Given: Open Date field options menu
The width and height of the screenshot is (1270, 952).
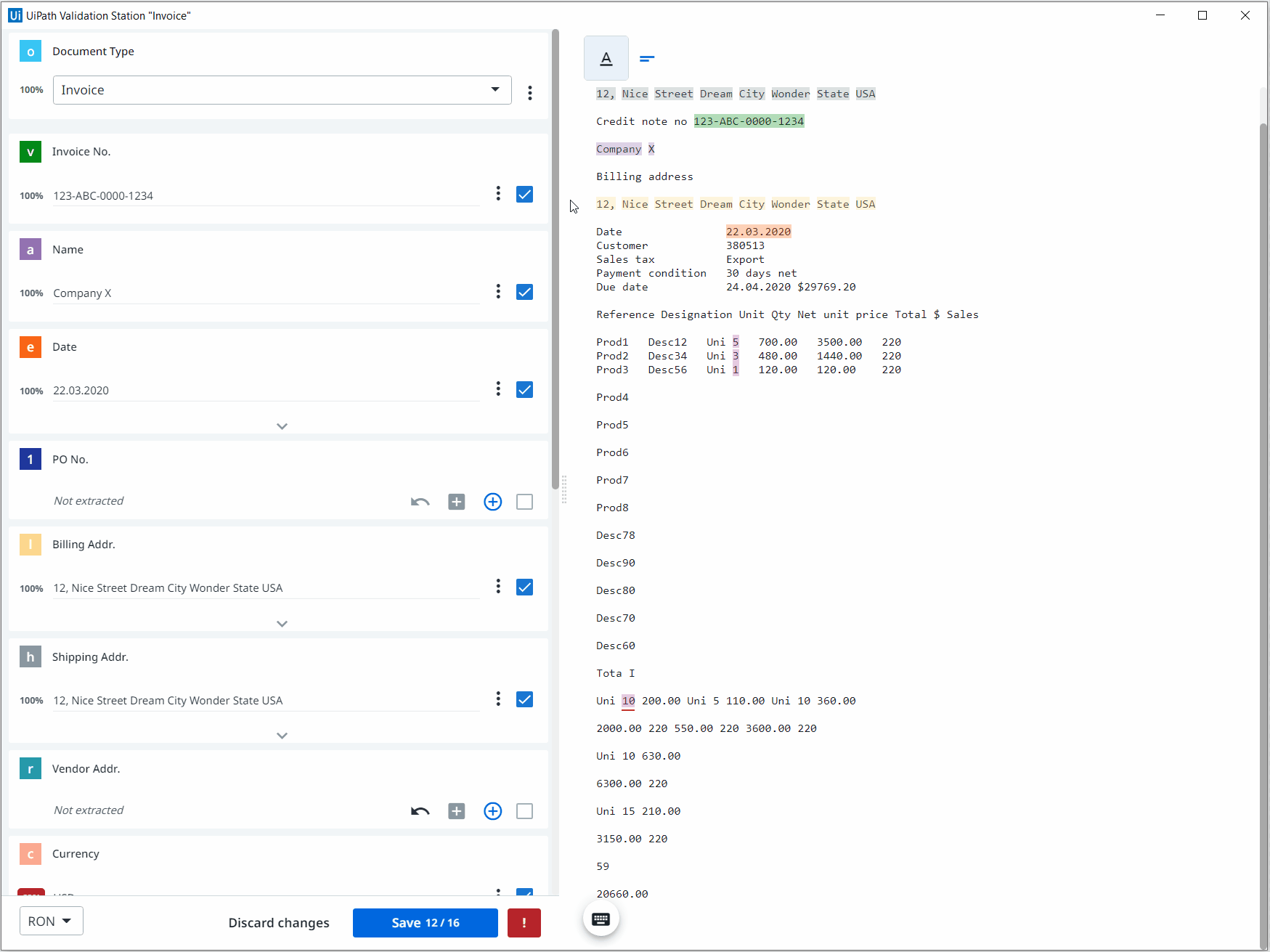Looking at the screenshot, I should tap(498, 388).
